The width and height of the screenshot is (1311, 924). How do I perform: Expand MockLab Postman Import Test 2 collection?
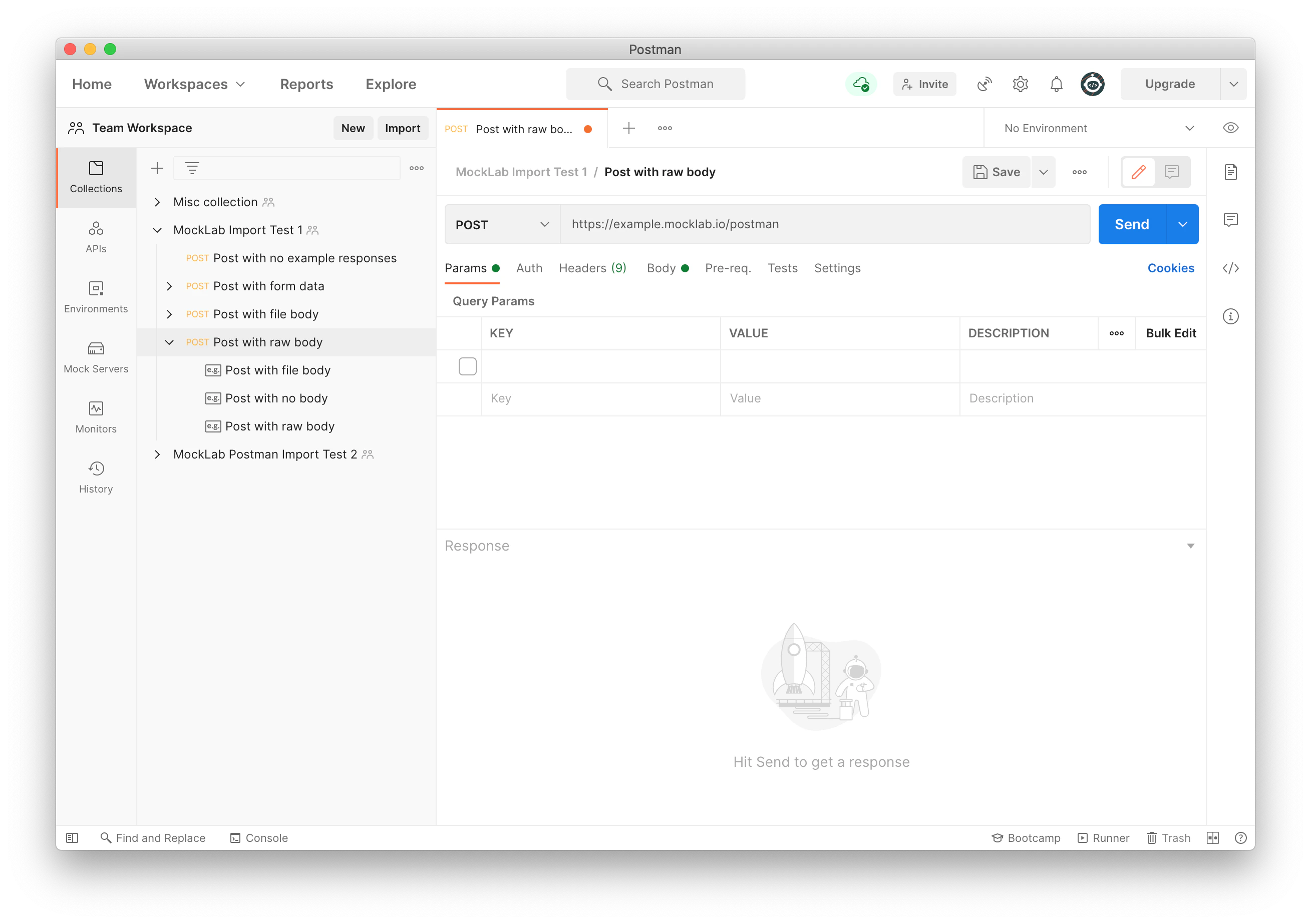point(157,454)
